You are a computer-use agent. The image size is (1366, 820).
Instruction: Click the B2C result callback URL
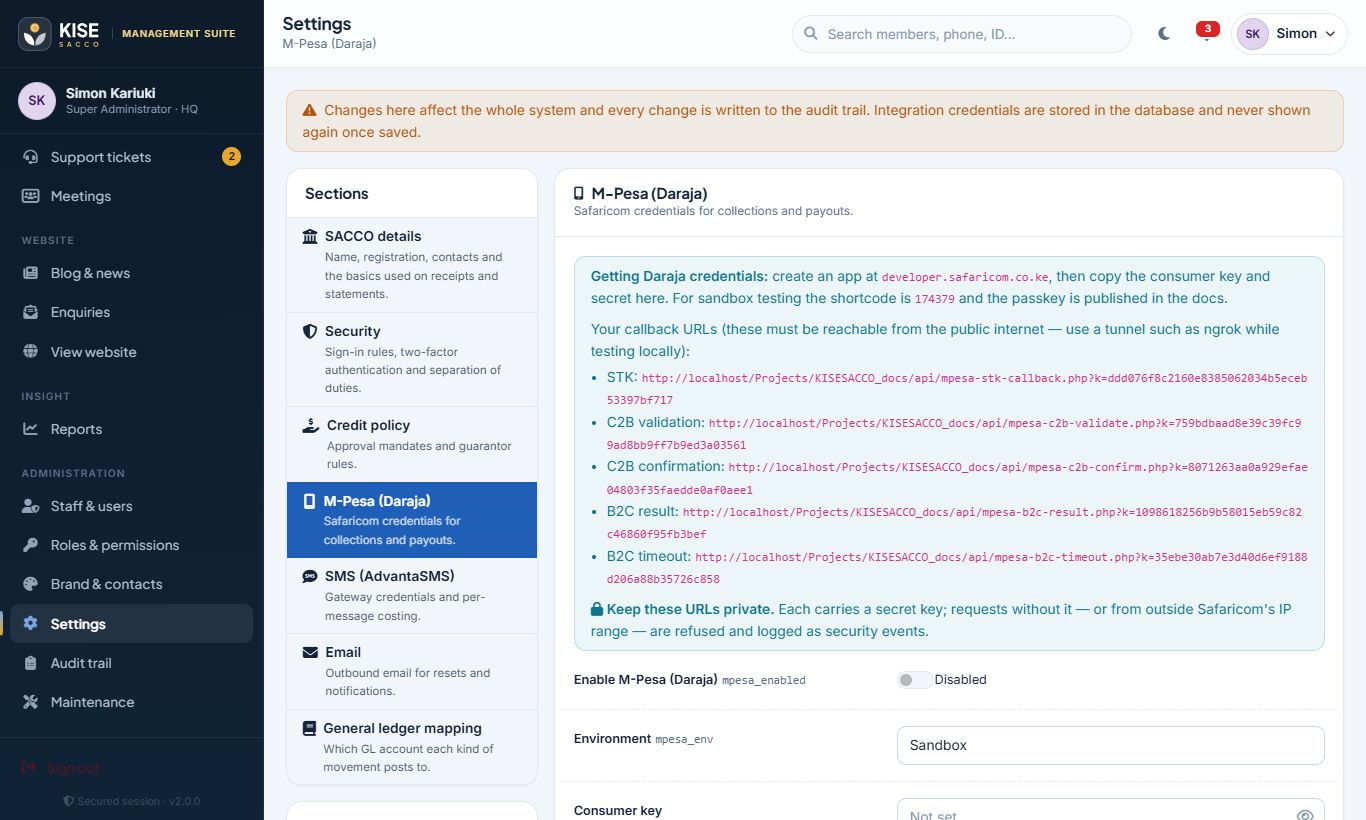[954, 523]
